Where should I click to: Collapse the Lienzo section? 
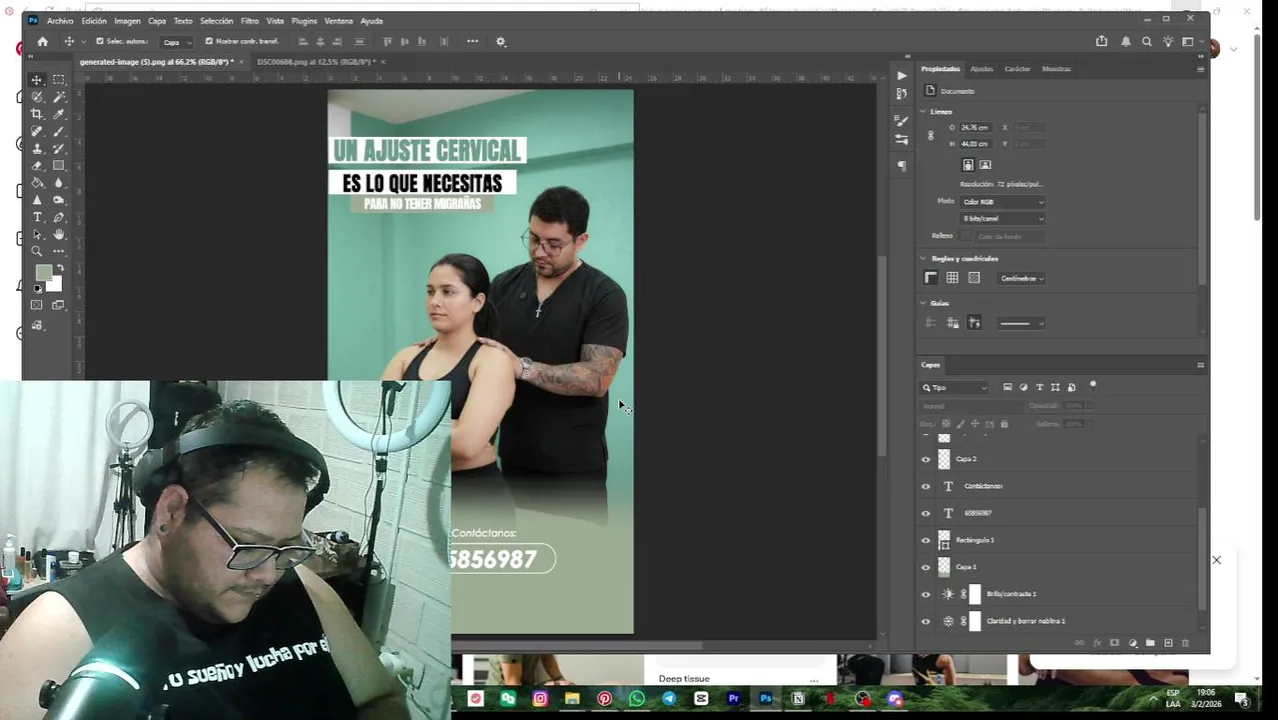click(923, 112)
